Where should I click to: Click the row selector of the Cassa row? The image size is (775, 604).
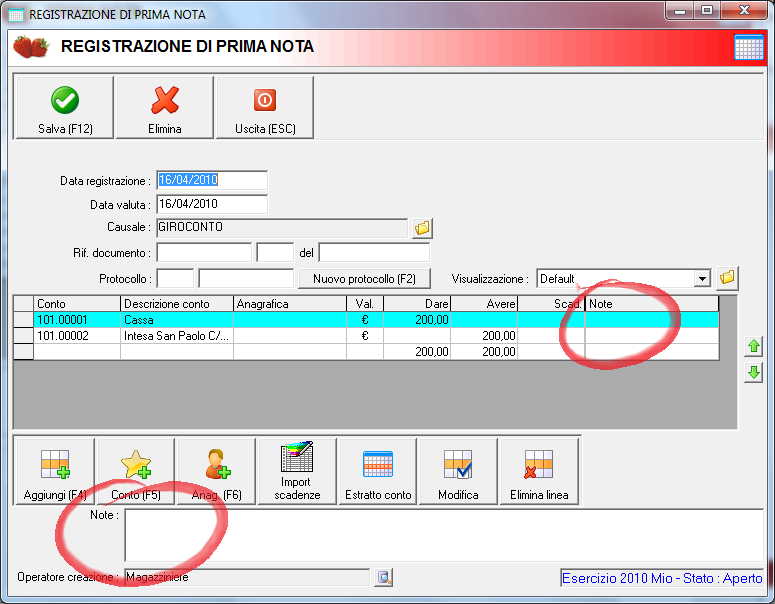[x=23, y=320]
